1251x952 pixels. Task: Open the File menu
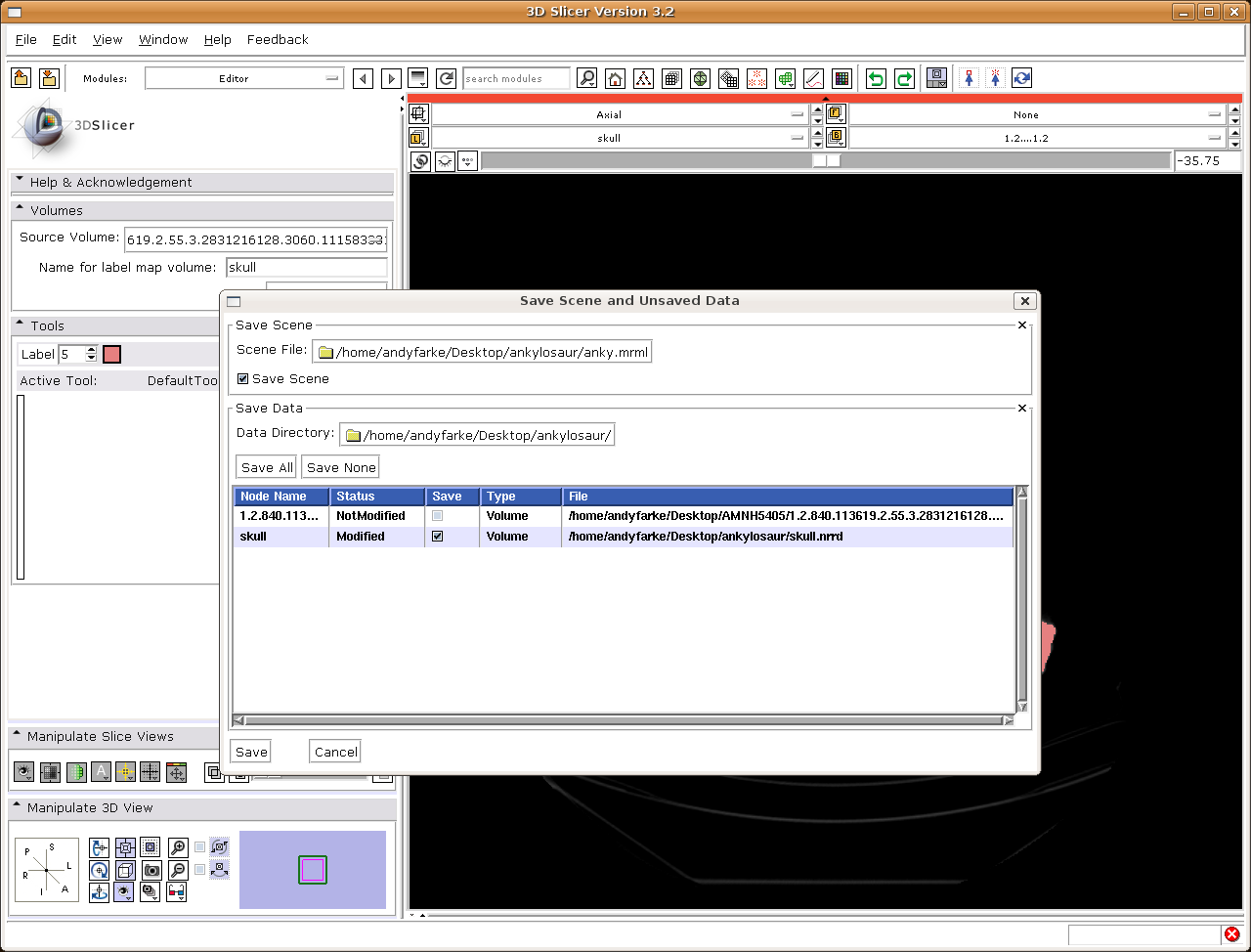coord(26,40)
